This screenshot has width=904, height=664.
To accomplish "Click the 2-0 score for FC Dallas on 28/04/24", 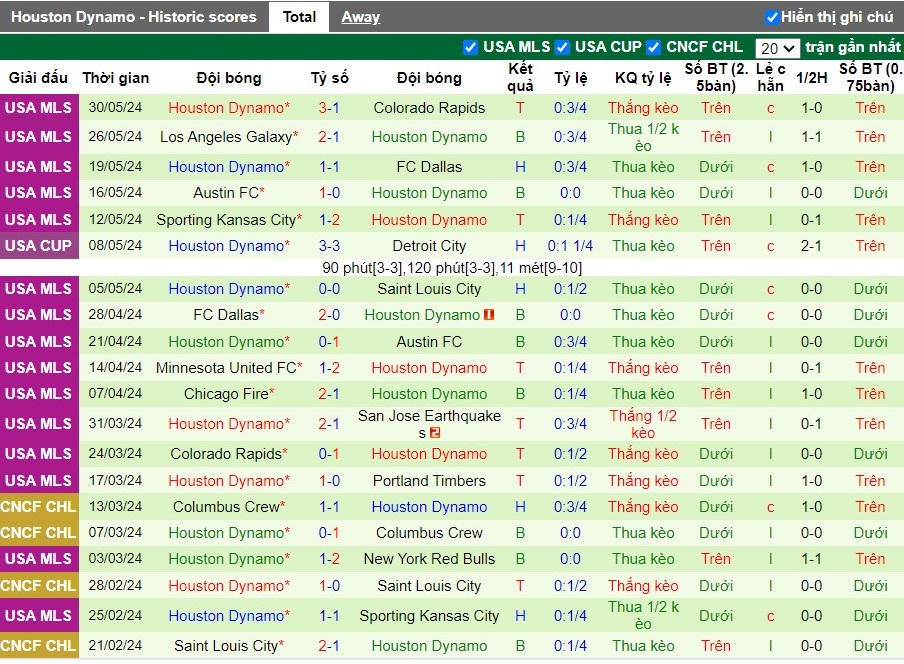I will coord(329,315).
